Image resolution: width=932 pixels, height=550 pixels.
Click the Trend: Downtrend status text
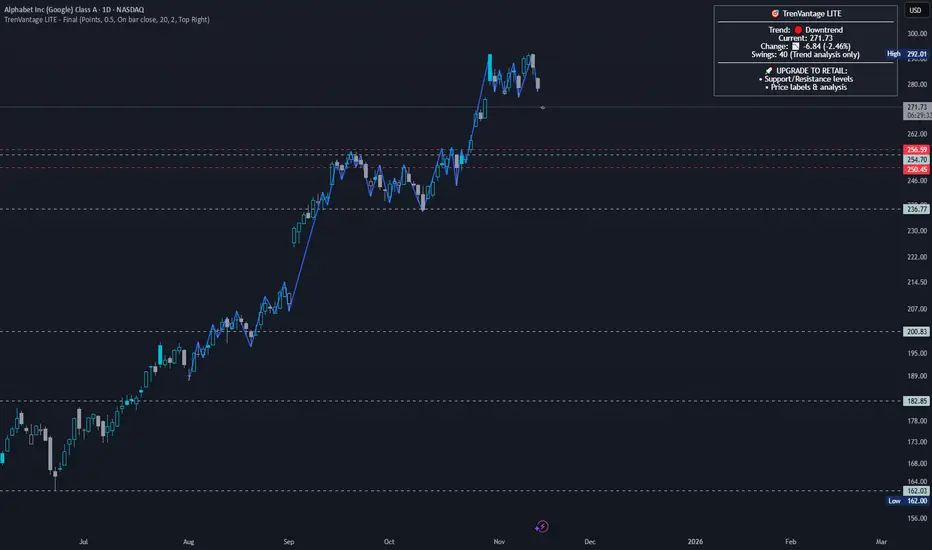click(x=805, y=30)
